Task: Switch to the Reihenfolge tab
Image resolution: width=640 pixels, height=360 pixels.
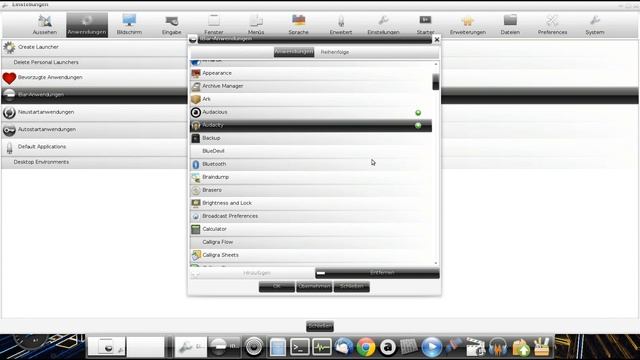Action: [x=335, y=52]
